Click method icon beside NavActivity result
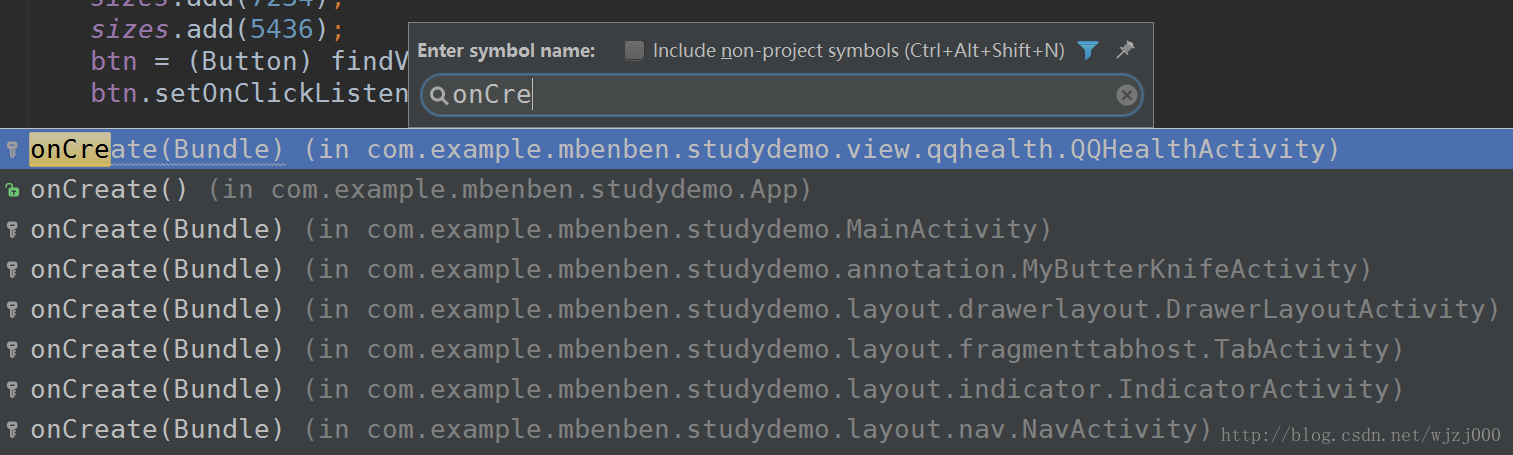1513x455 pixels. 13,430
